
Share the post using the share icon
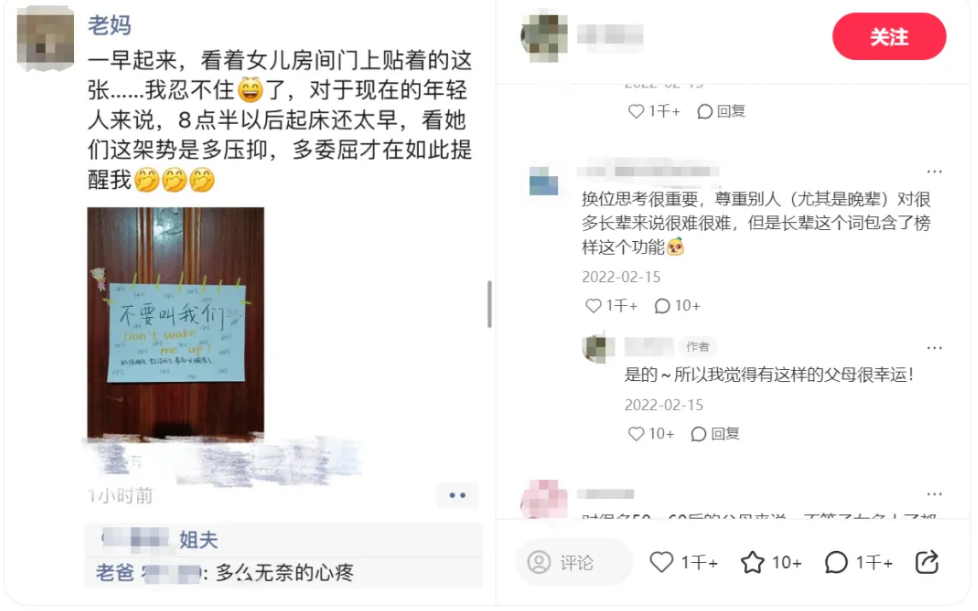(x=927, y=562)
